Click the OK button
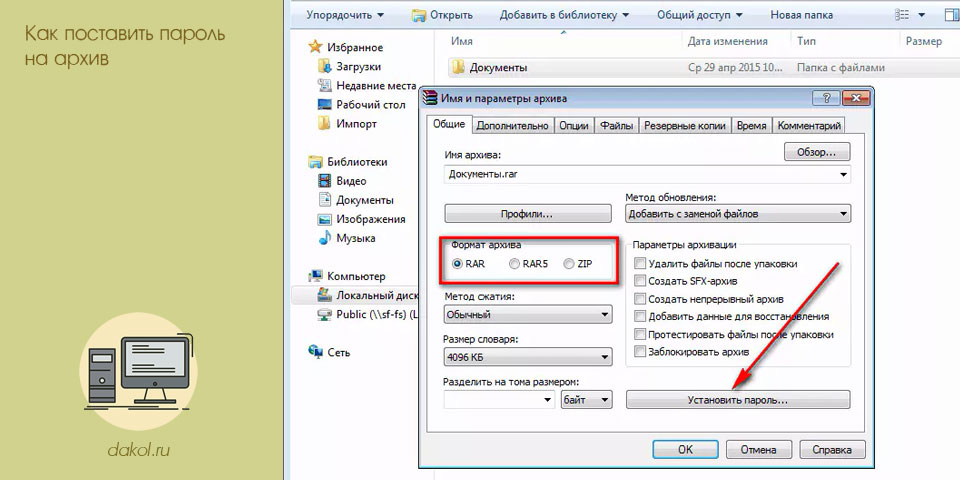960x480 pixels. pos(685,449)
